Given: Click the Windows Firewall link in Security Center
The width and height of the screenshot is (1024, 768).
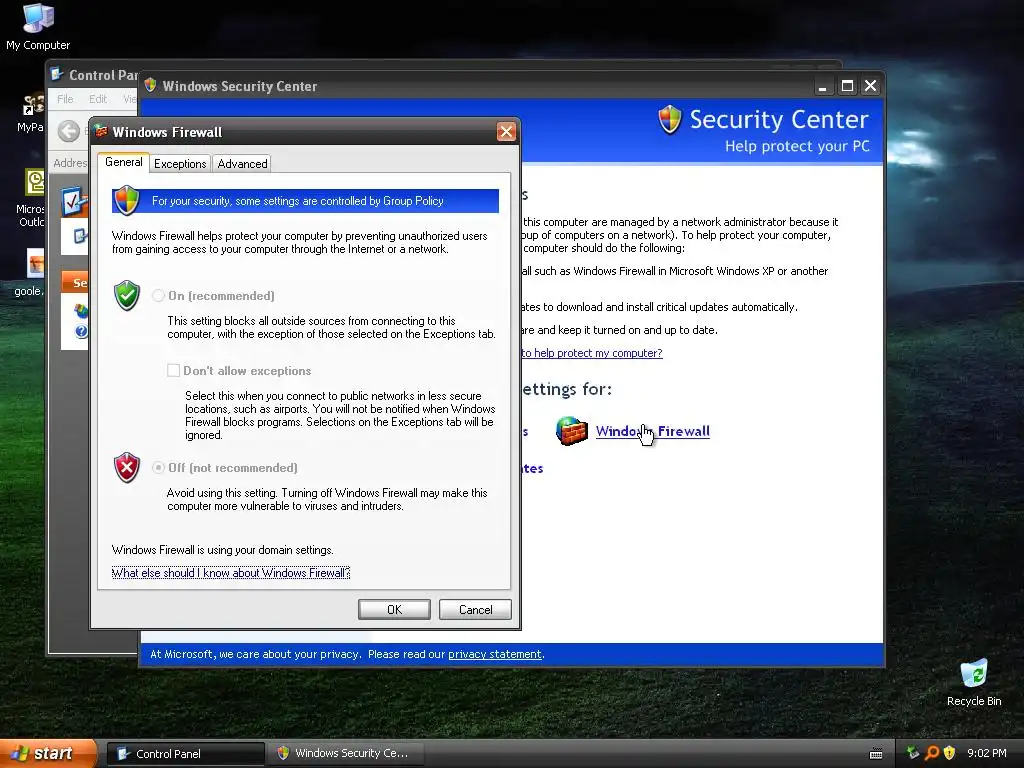Looking at the screenshot, I should [x=652, y=431].
